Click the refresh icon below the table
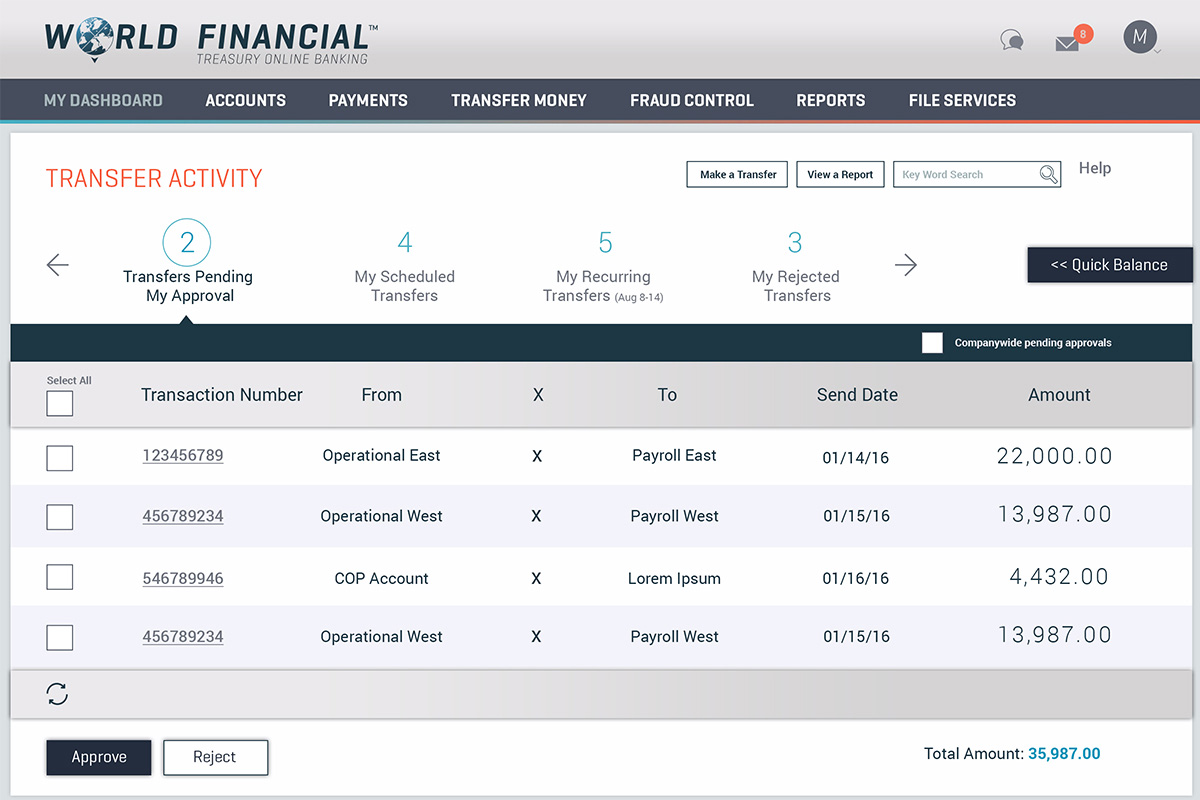 pyautogui.click(x=58, y=694)
